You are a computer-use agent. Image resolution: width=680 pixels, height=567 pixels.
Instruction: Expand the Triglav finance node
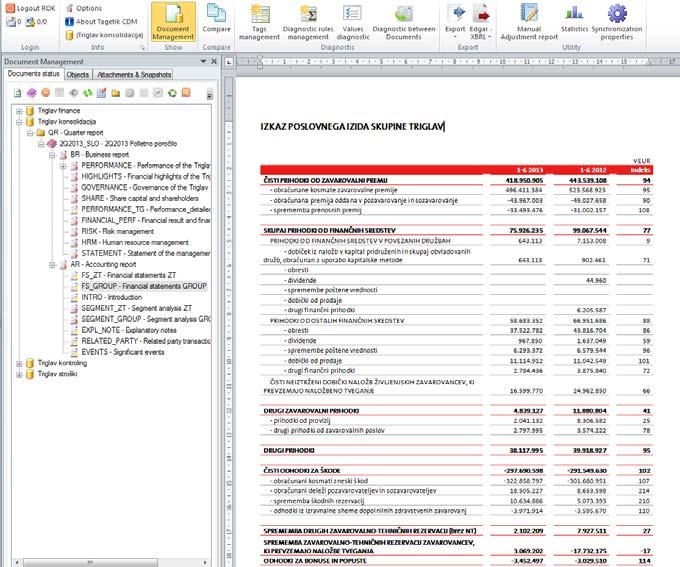tap(19, 111)
